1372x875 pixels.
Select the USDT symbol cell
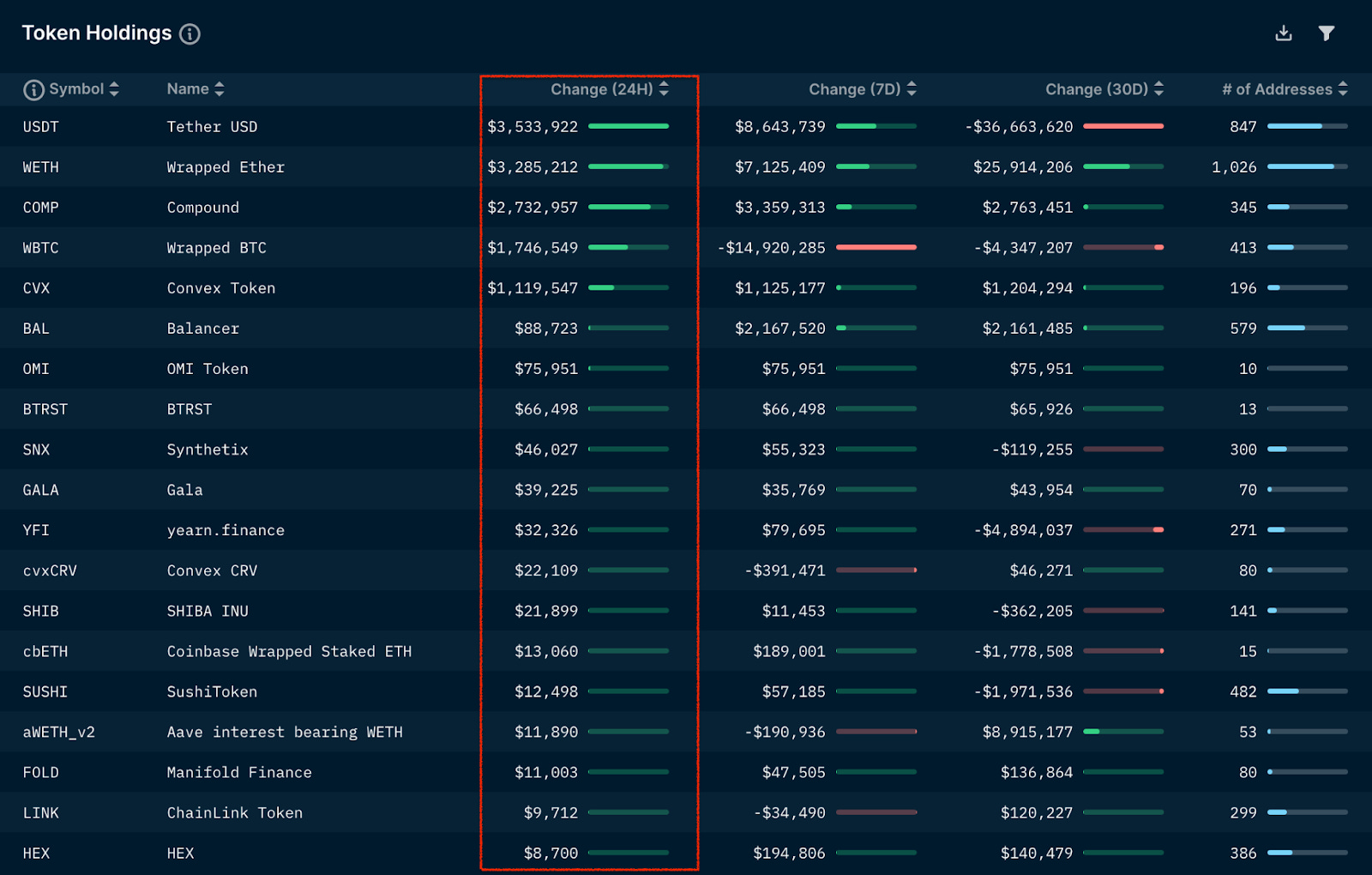[x=41, y=127]
